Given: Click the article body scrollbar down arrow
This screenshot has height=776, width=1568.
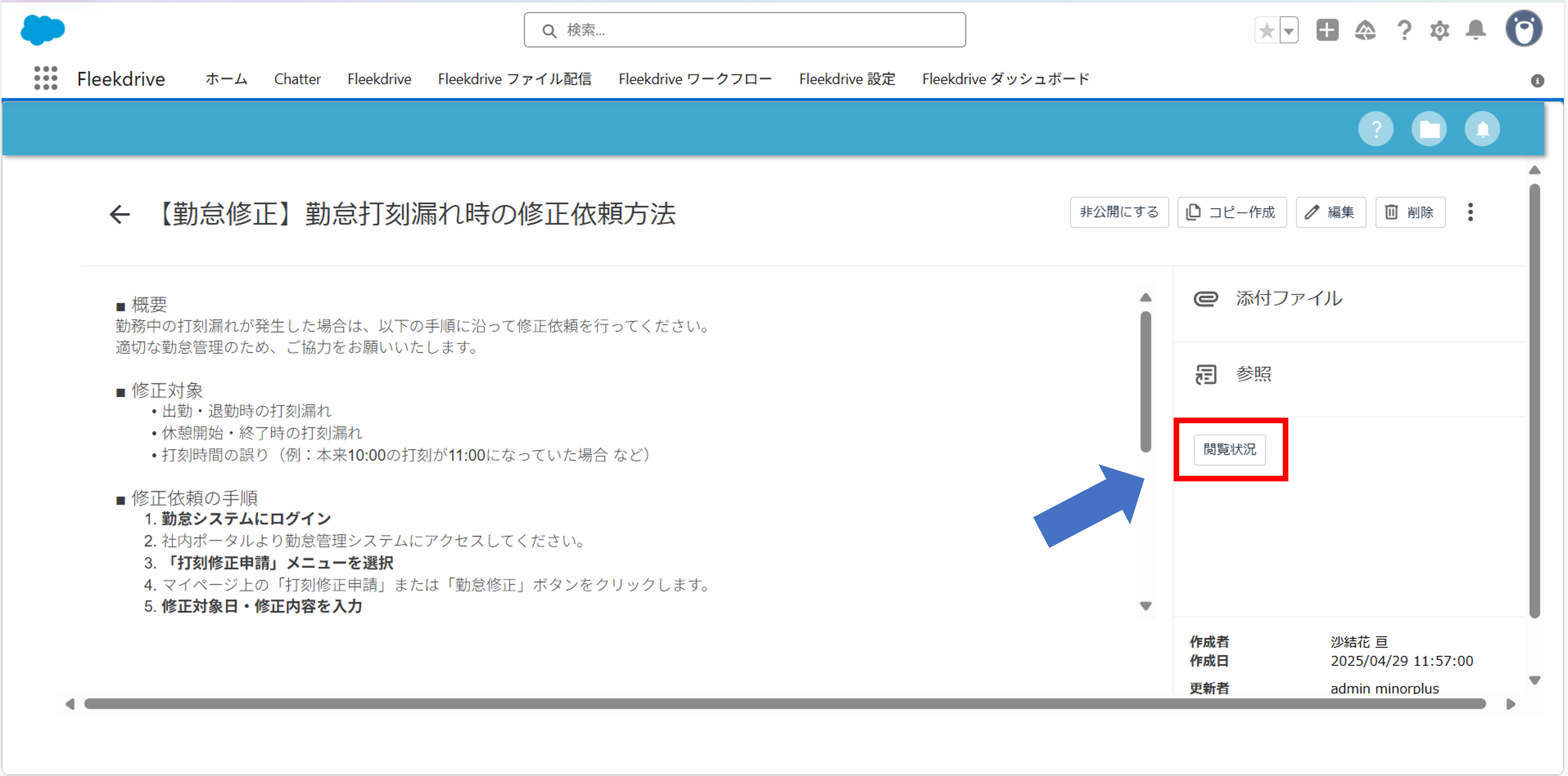Looking at the screenshot, I should pyautogui.click(x=1146, y=606).
